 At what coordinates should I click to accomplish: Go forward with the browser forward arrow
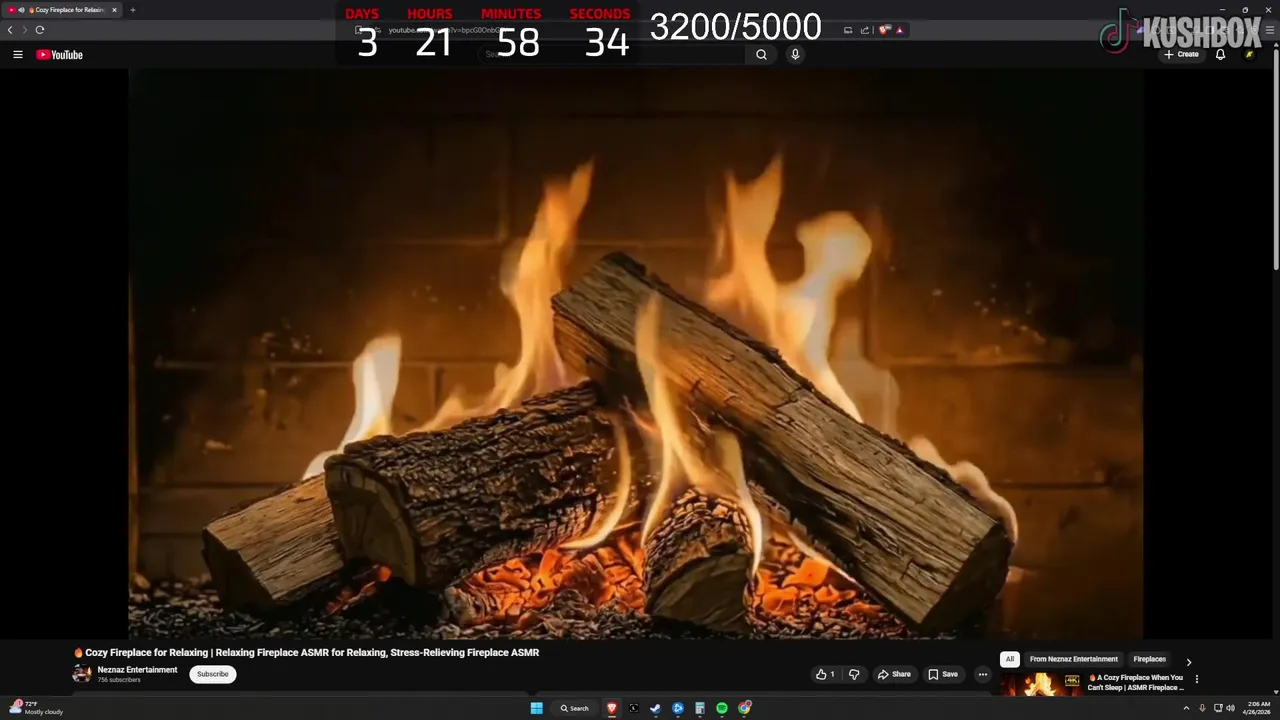pyautogui.click(x=25, y=30)
